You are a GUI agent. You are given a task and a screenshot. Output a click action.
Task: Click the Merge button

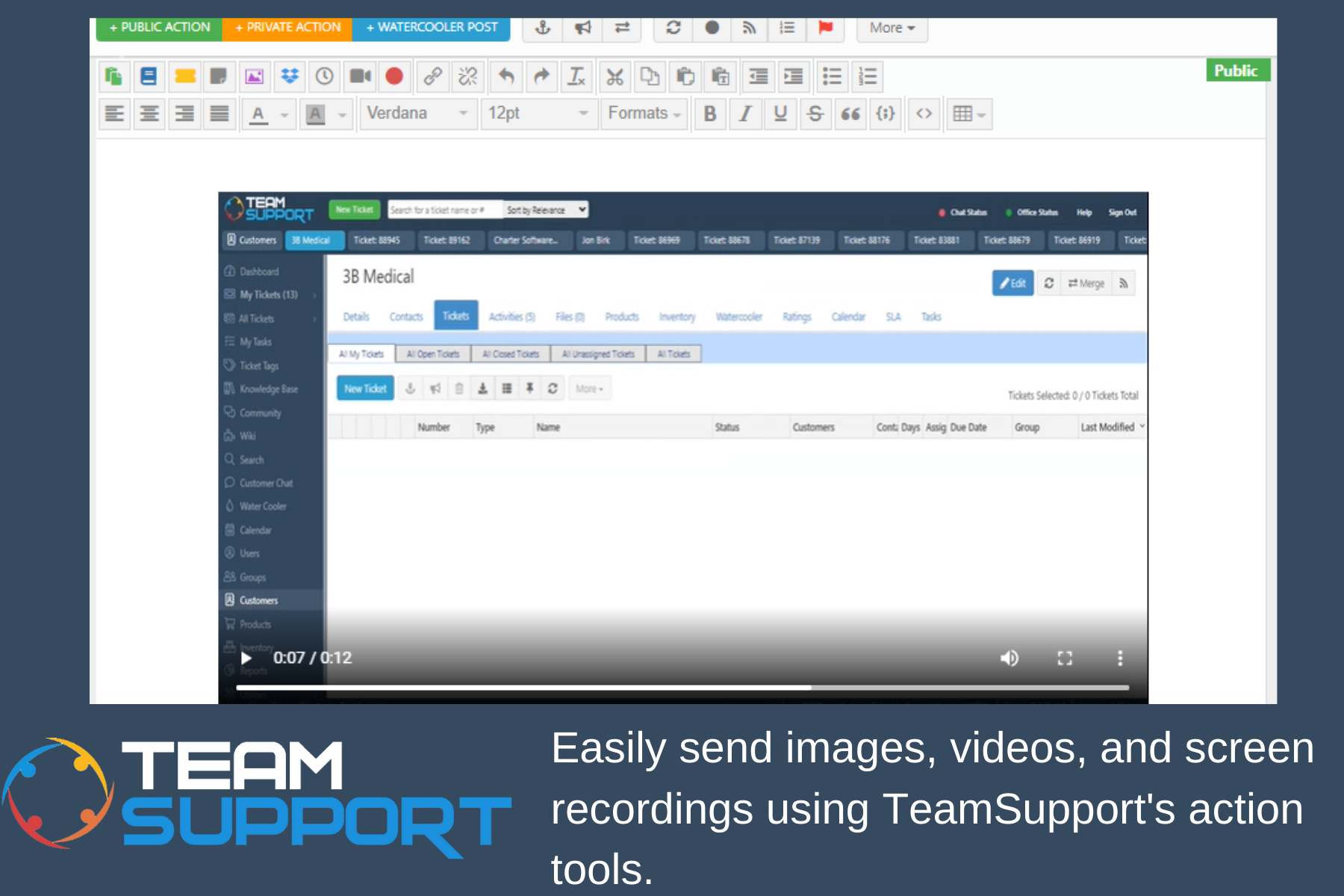click(1086, 283)
